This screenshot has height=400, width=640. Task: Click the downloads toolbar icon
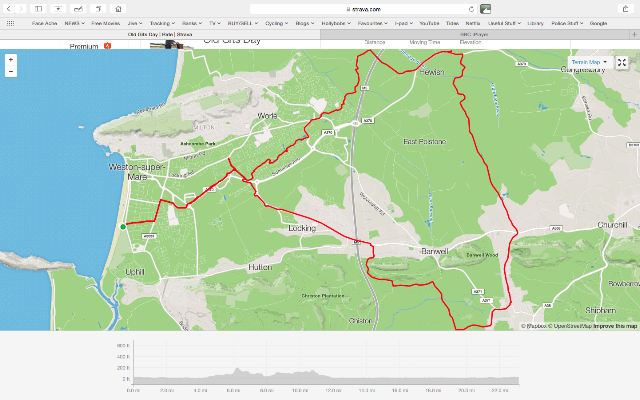(58, 9)
